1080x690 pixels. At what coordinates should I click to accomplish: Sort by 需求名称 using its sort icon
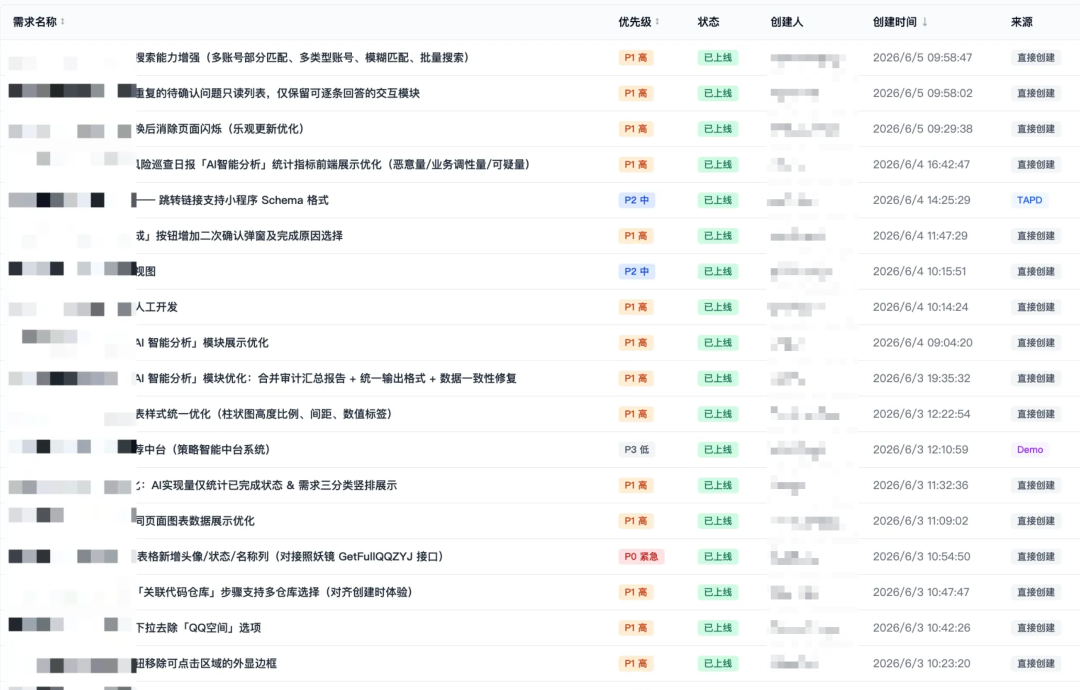tap(63, 22)
